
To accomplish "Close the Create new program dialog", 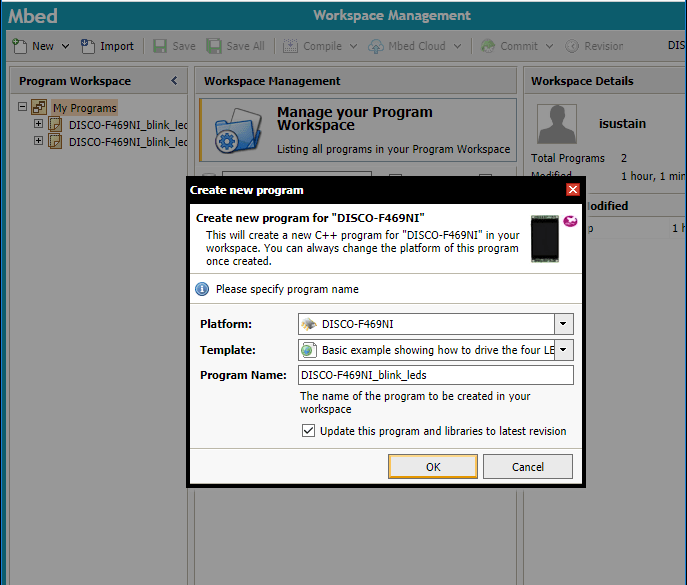I will pyautogui.click(x=573, y=190).
